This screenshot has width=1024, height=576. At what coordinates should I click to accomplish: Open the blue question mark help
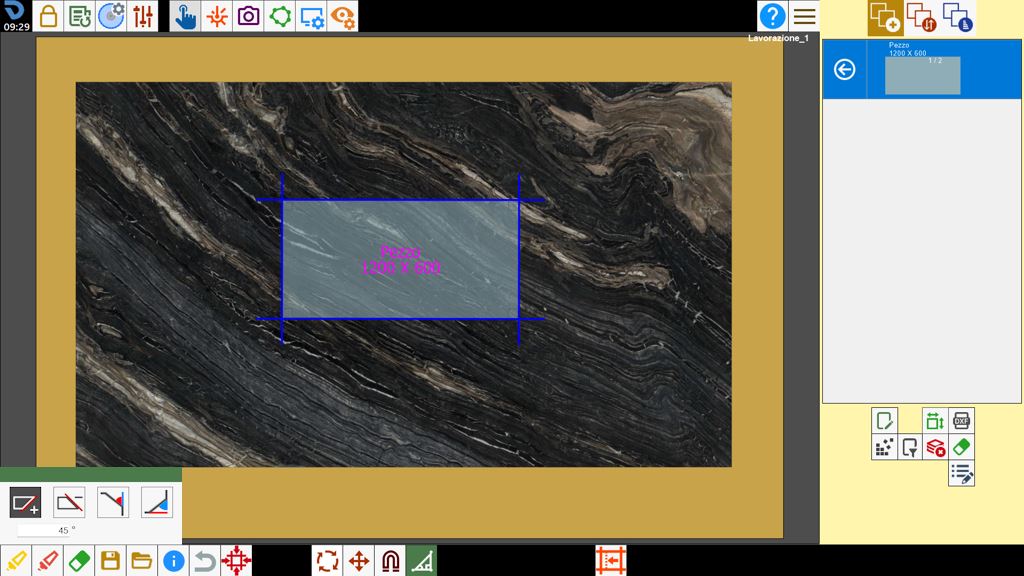[x=773, y=16]
